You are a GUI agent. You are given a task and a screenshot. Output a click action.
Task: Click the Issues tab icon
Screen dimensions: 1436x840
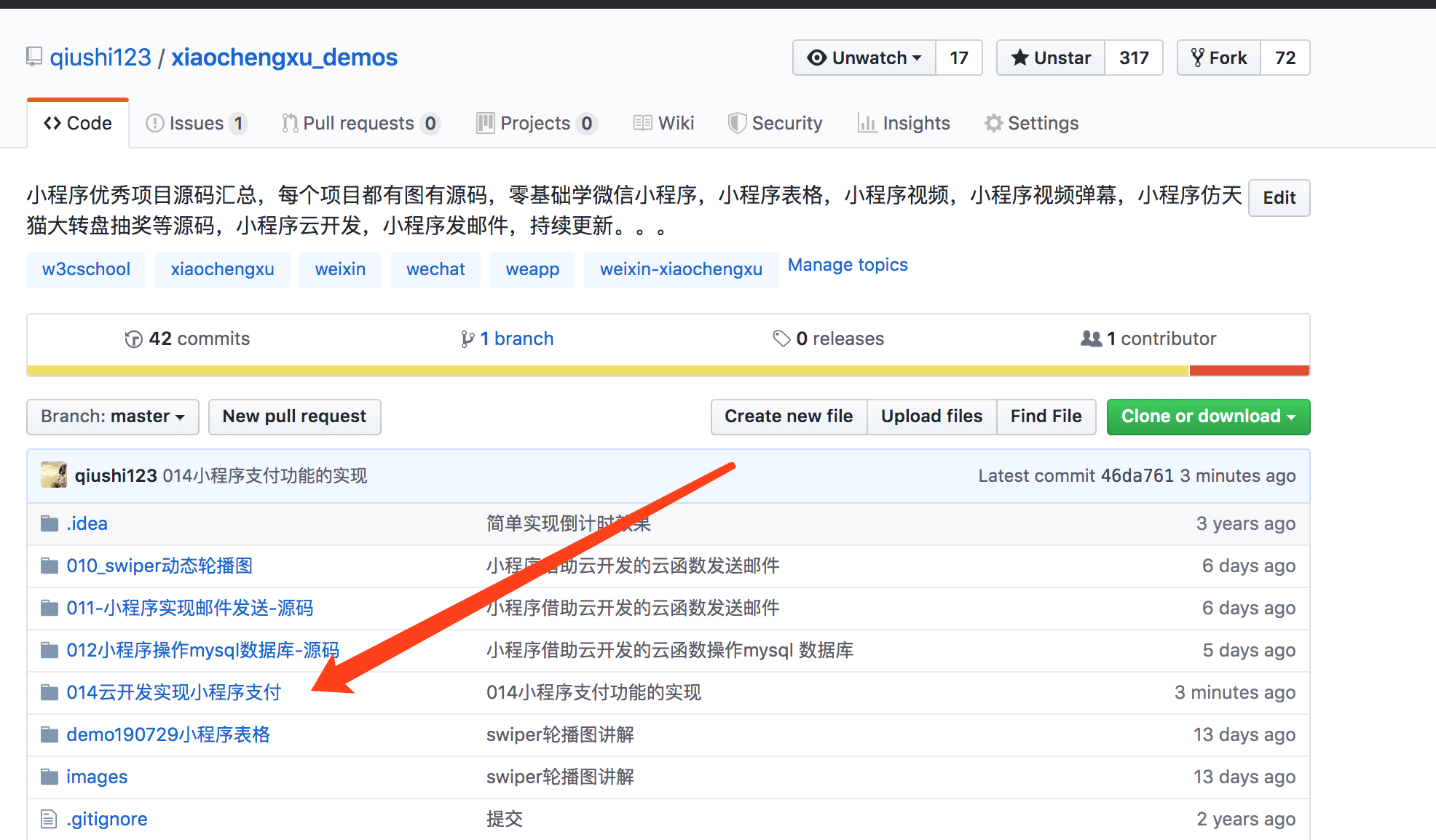pyautogui.click(x=154, y=124)
